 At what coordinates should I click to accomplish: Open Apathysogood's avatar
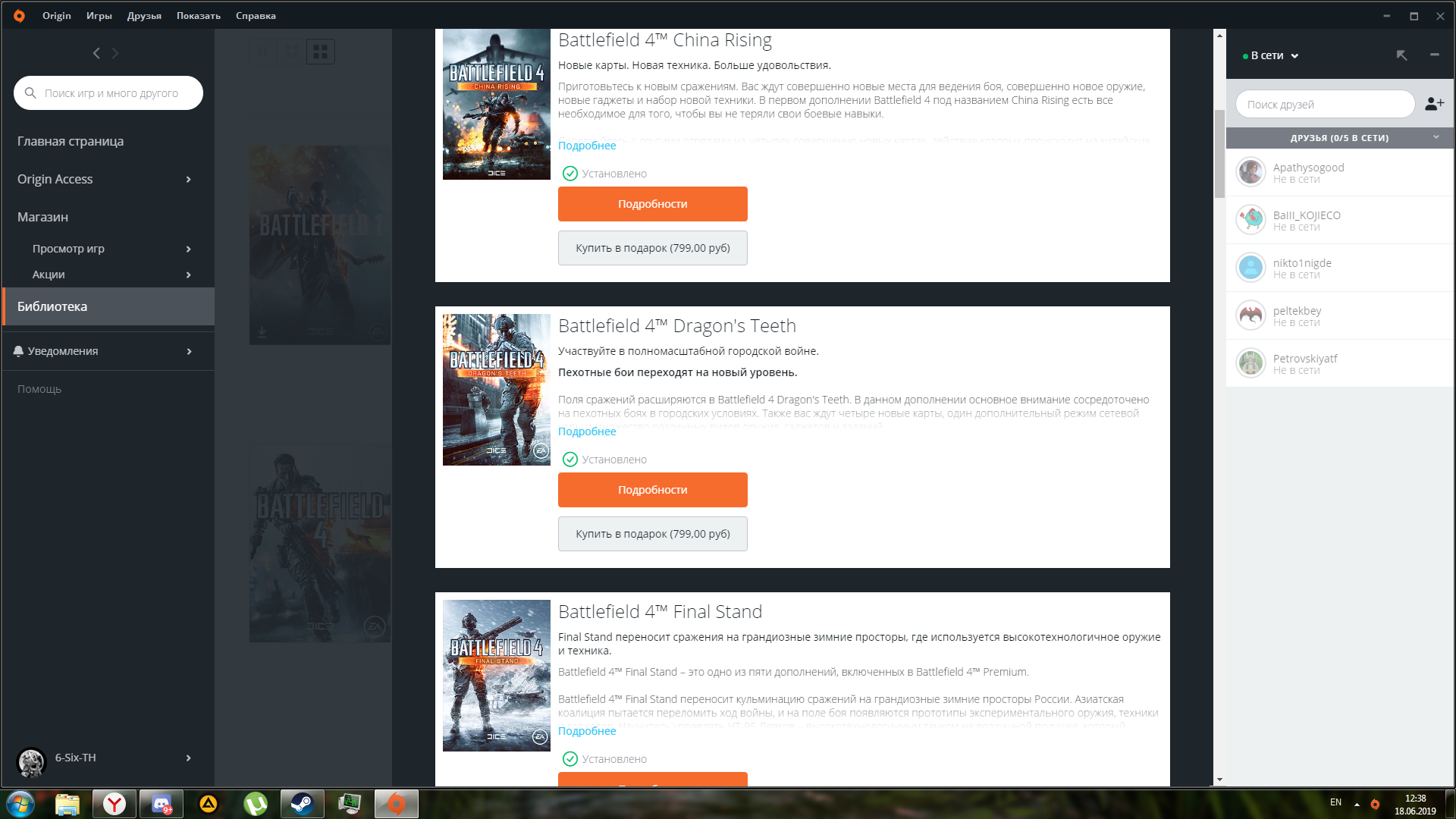click(x=1250, y=172)
